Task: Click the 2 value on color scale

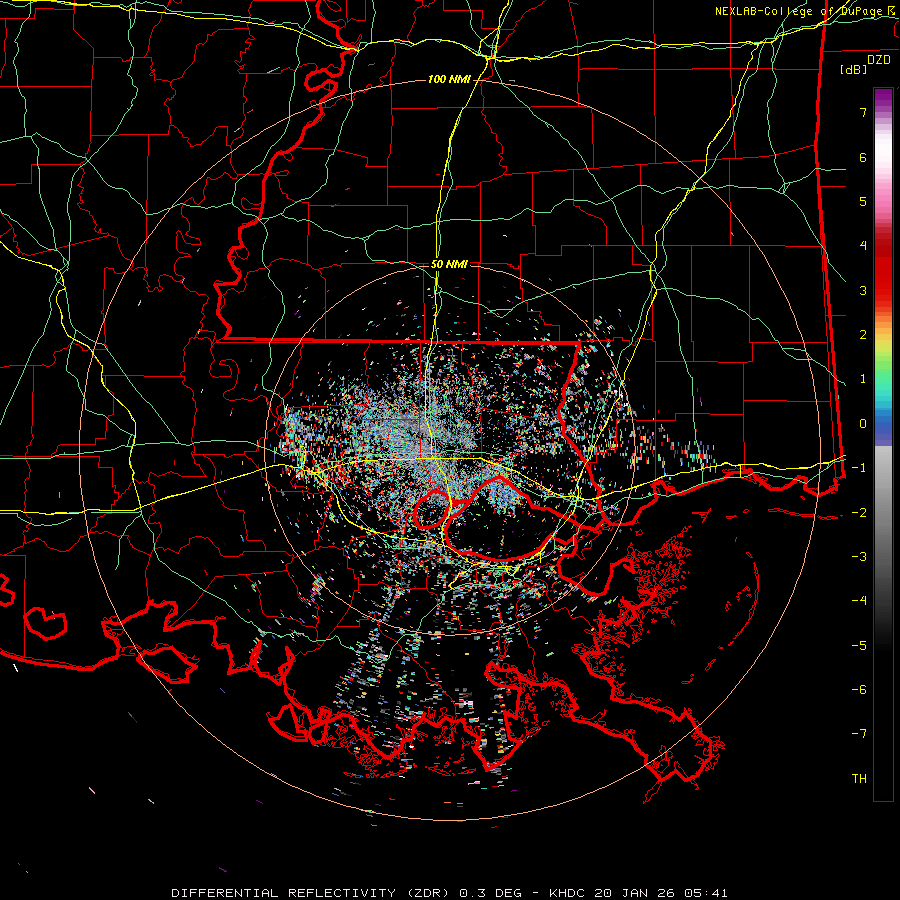Action: 863,335
